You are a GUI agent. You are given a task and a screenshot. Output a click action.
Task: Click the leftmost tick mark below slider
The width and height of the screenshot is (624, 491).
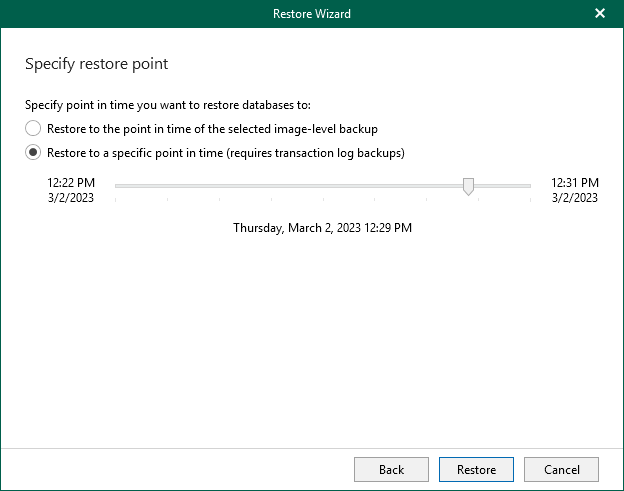click(x=116, y=199)
